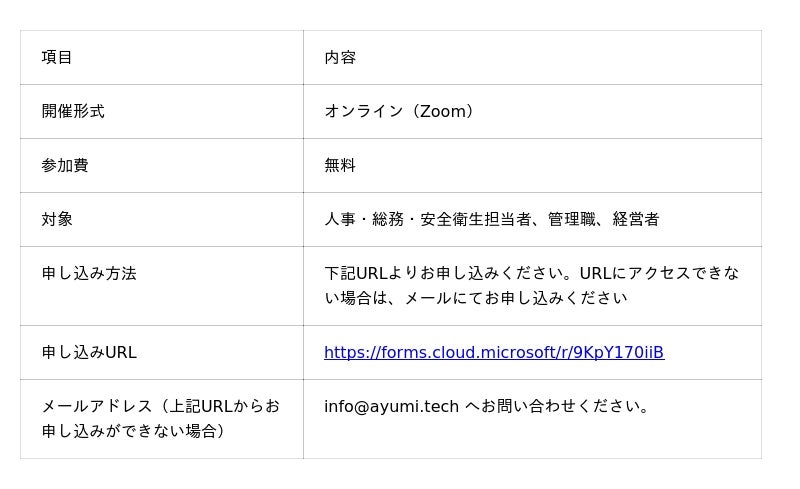Screen dimensions: 800x489
Task: Click the オンライン（Zoom） cell text
Action: coord(398,111)
